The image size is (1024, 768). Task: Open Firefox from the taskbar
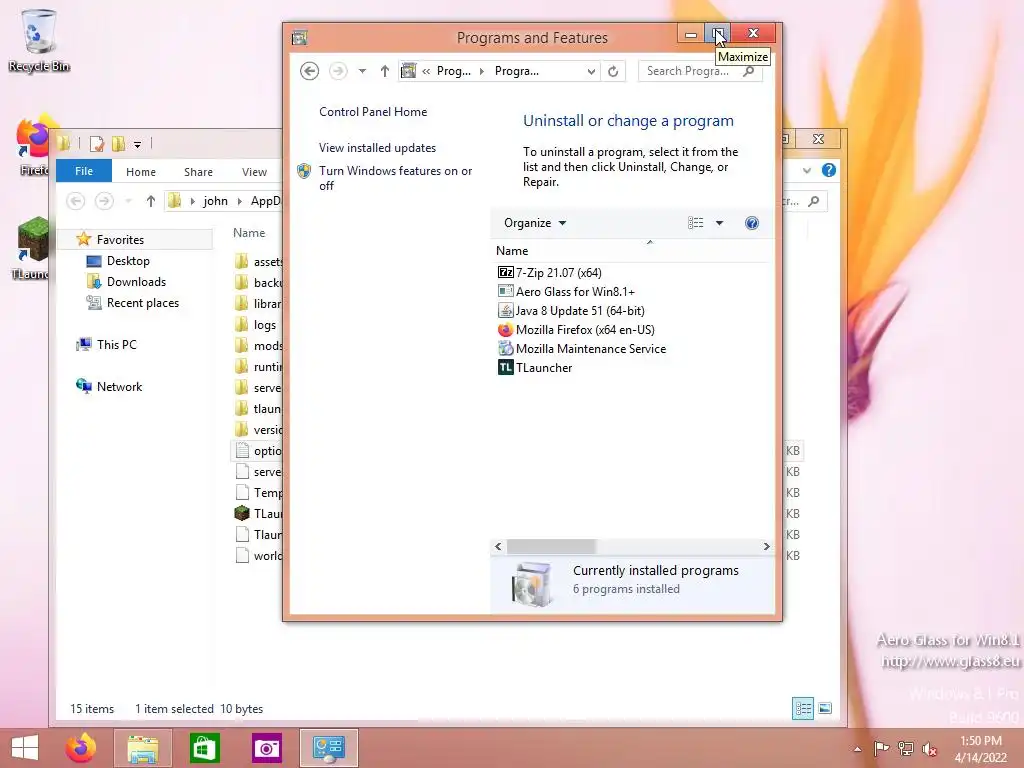click(81, 748)
